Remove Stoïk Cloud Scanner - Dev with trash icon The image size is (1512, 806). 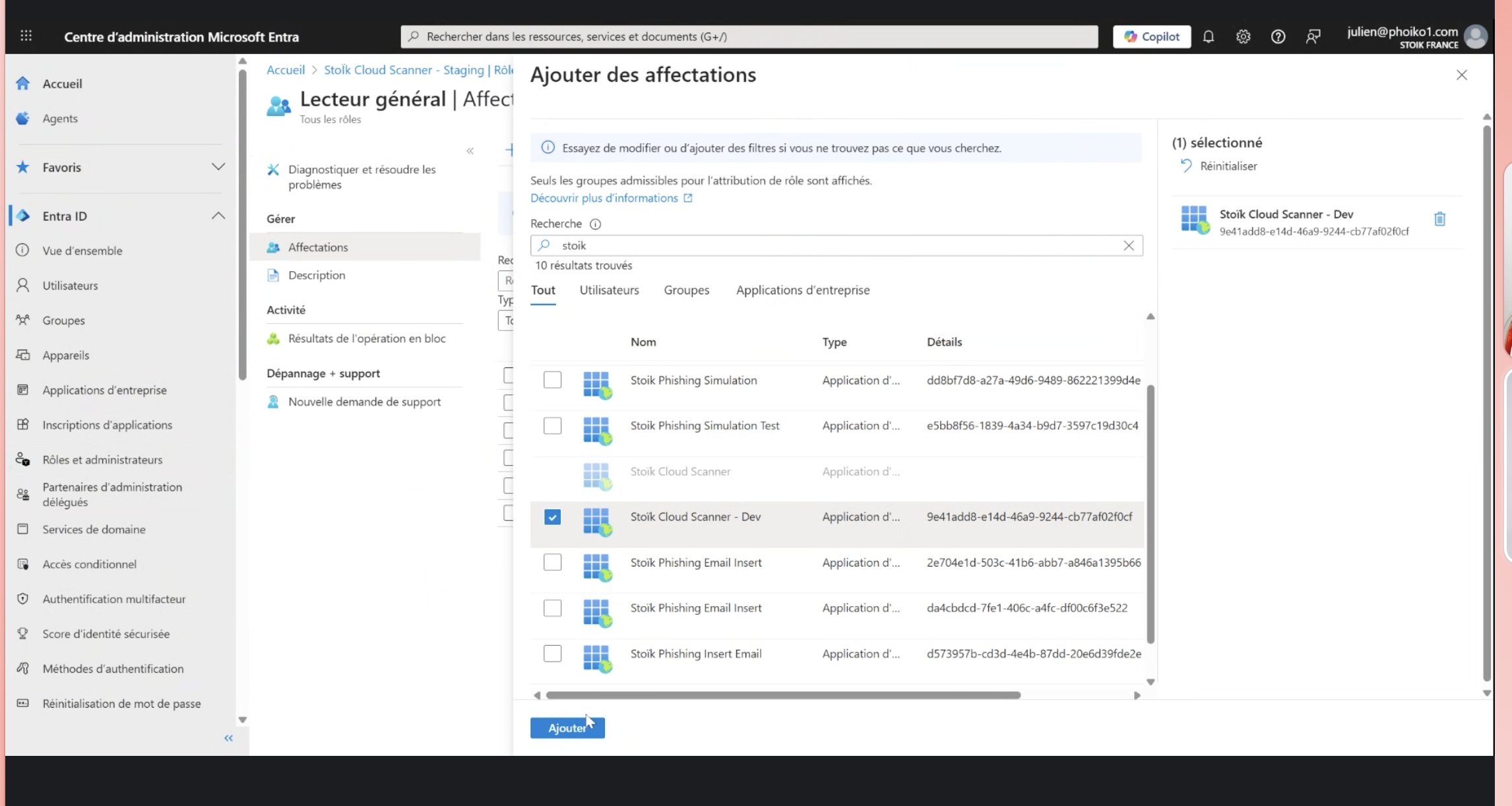click(1439, 219)
